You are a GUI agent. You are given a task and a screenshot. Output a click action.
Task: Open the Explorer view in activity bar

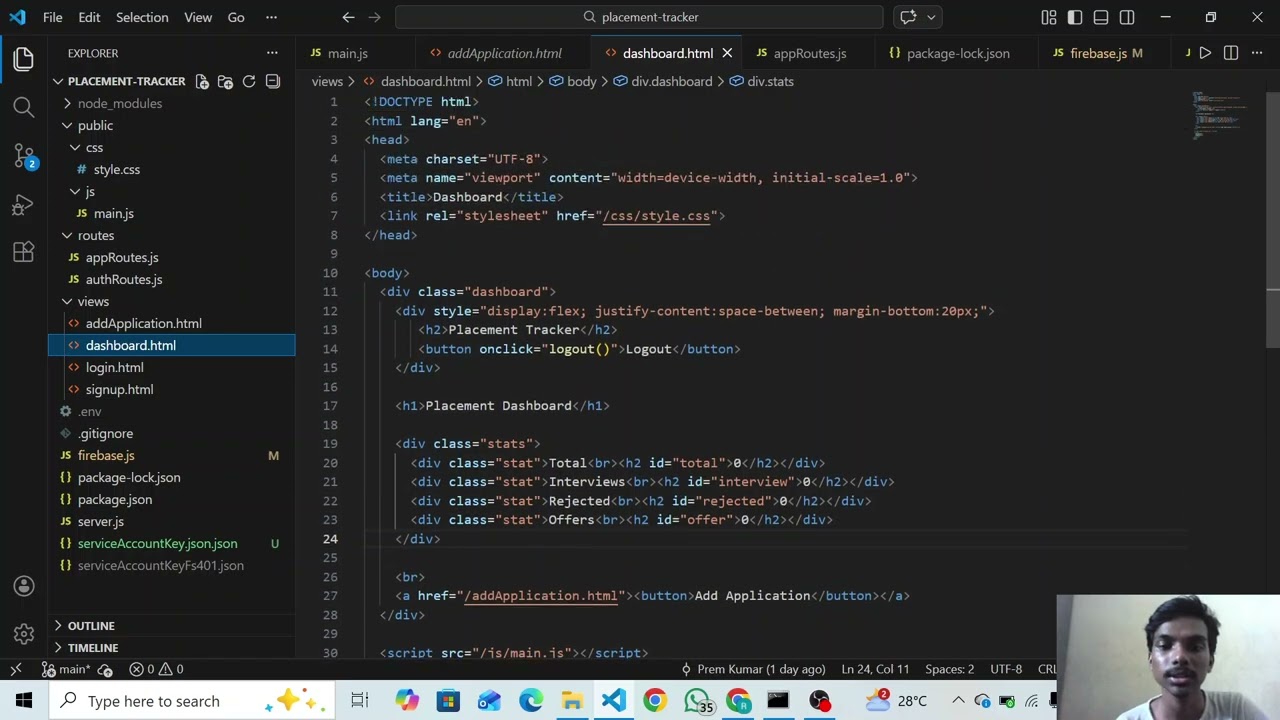[24, 59]
